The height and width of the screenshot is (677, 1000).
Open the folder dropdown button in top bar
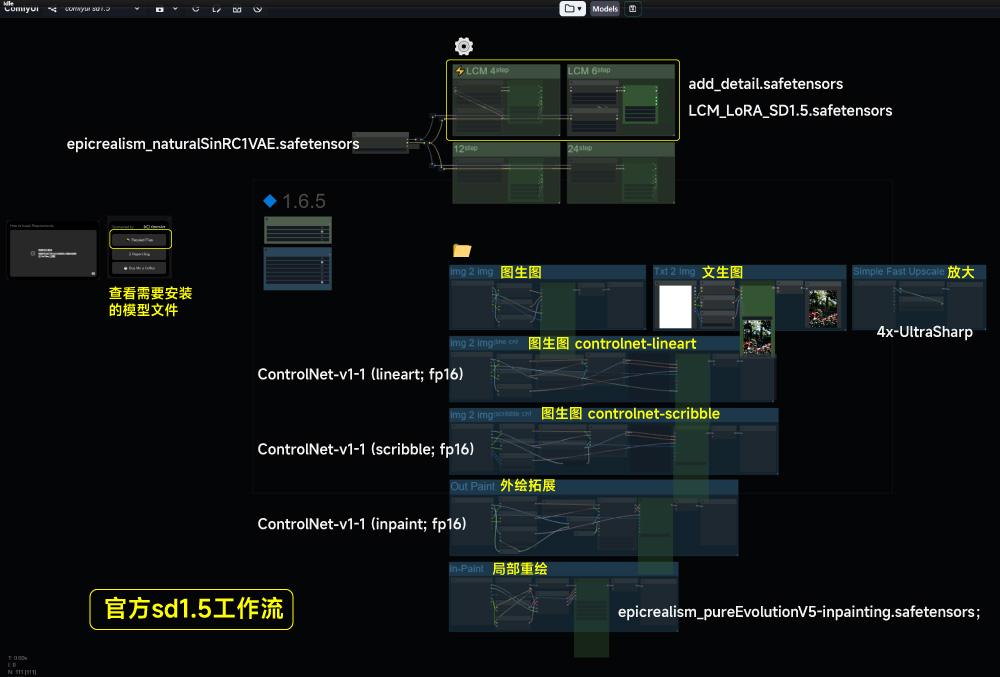(572, 8)
